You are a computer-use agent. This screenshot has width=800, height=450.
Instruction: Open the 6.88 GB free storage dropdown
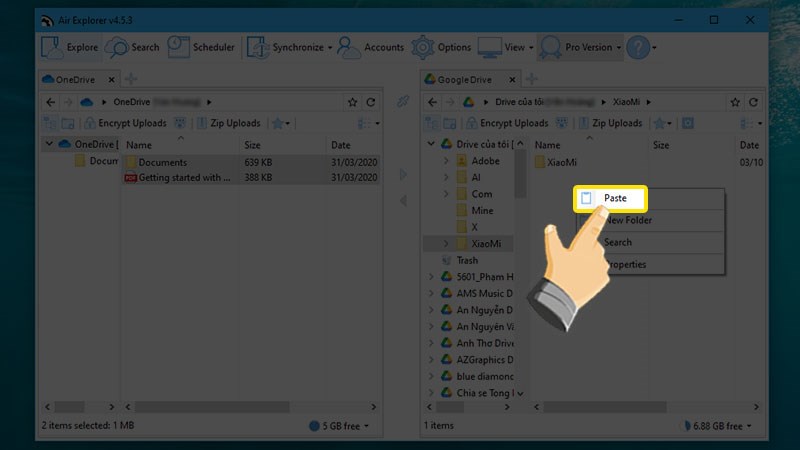click(x=718, y=426)
